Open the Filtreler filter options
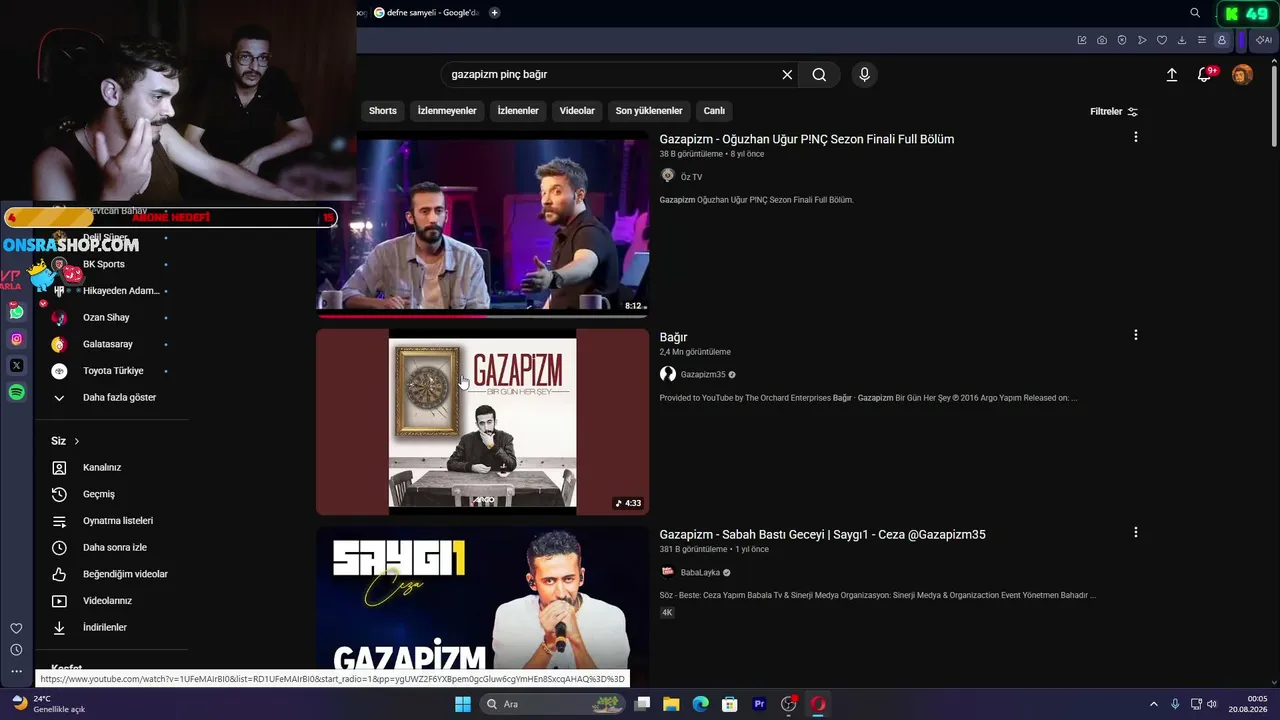The image size is (1280, 720). [x=1114, y=112]
